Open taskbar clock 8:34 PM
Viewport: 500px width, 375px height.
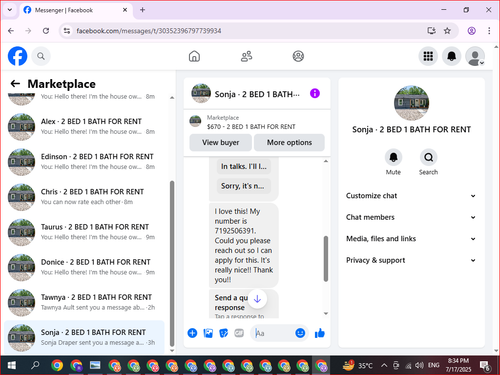[x=458, y=365]
